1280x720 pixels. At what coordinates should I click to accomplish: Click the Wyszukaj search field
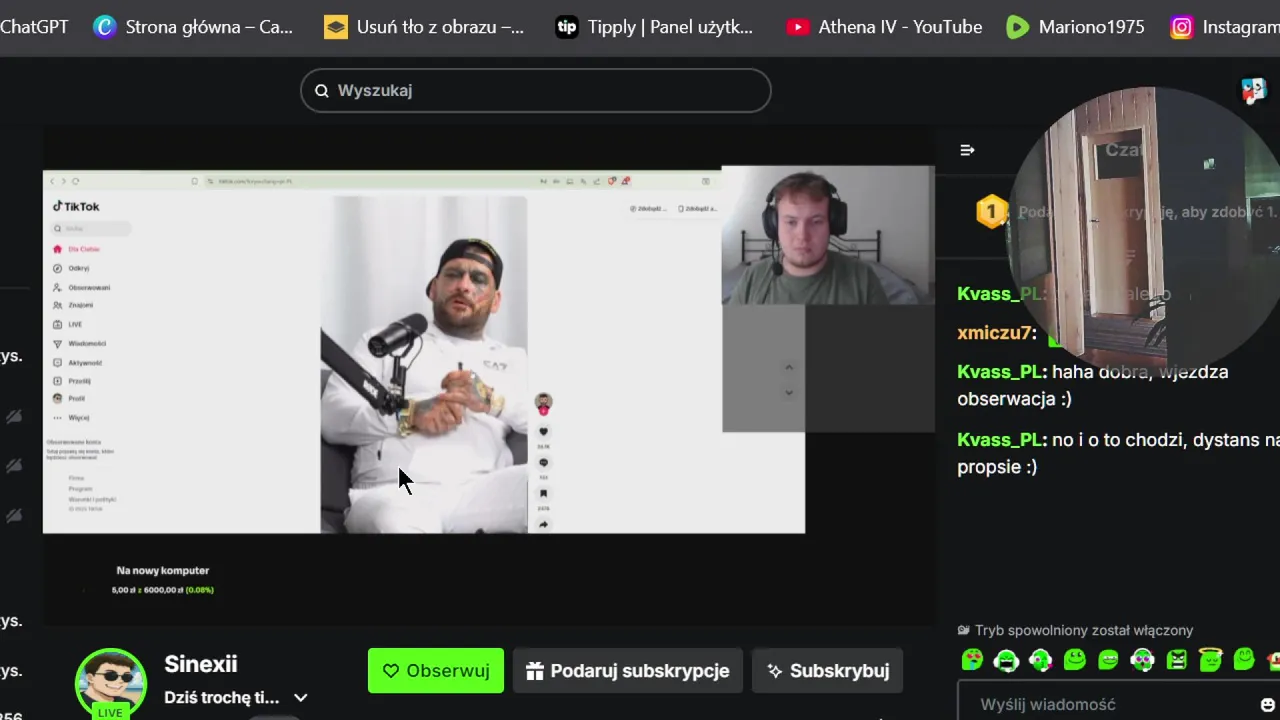click(x=535, y=90)
